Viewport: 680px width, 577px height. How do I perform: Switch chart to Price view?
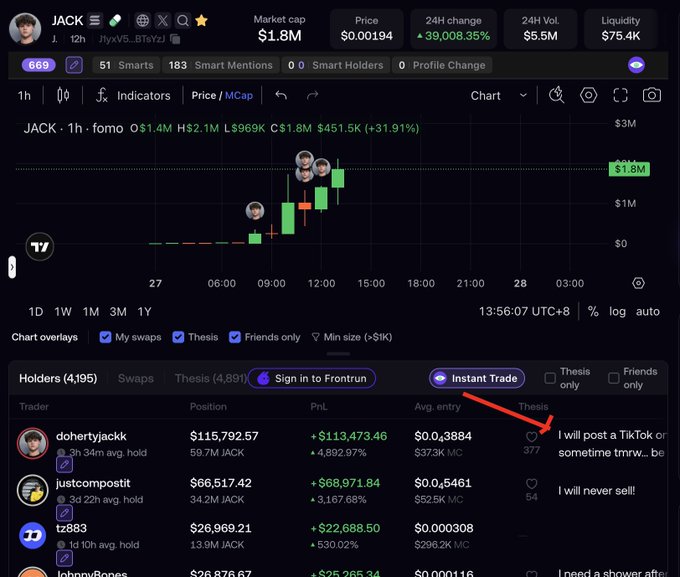pos(204,95)
